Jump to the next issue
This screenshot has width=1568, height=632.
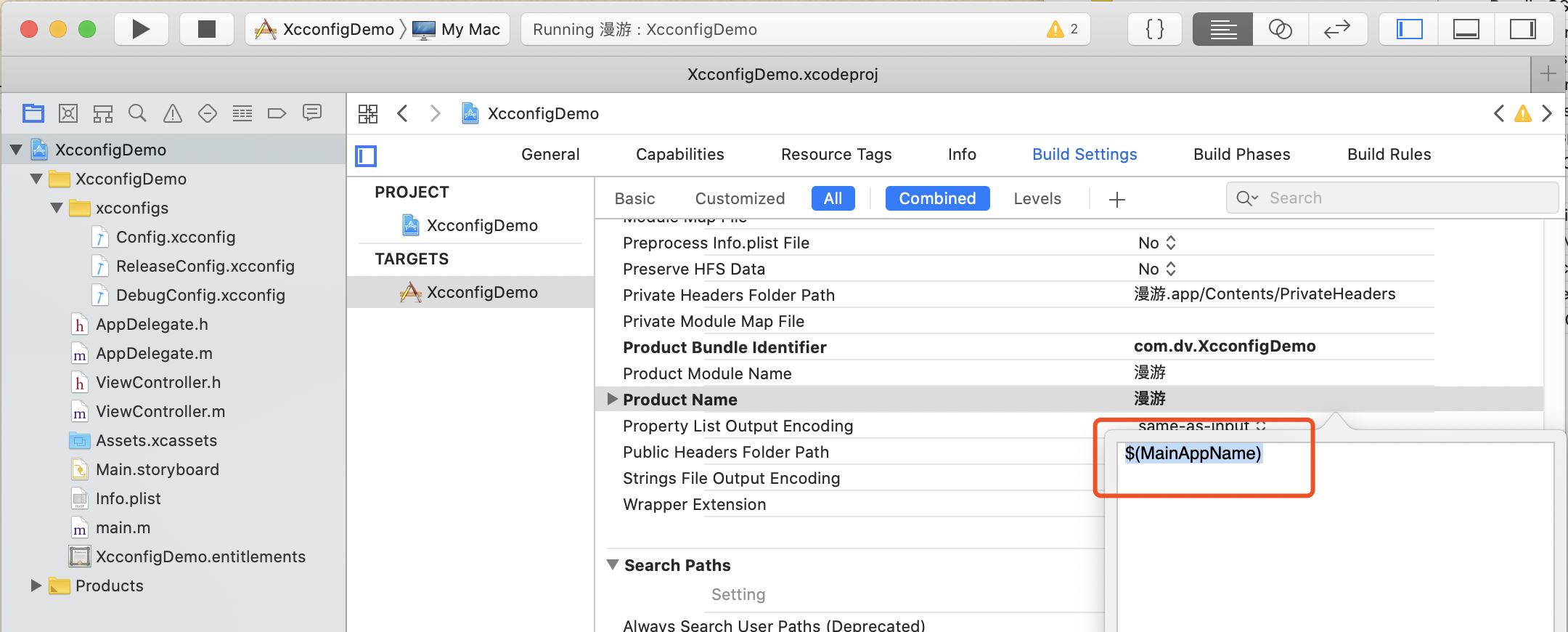[1547, 113]
